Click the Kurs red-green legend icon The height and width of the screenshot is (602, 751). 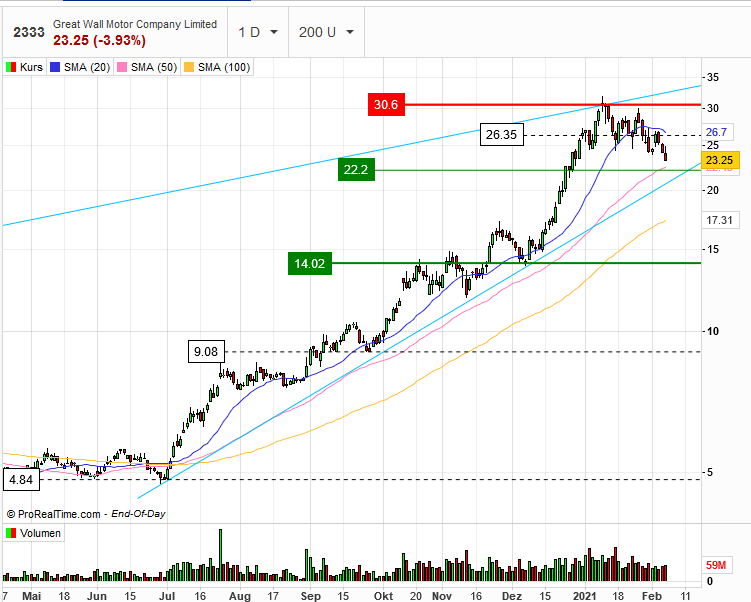pos(11,68)
